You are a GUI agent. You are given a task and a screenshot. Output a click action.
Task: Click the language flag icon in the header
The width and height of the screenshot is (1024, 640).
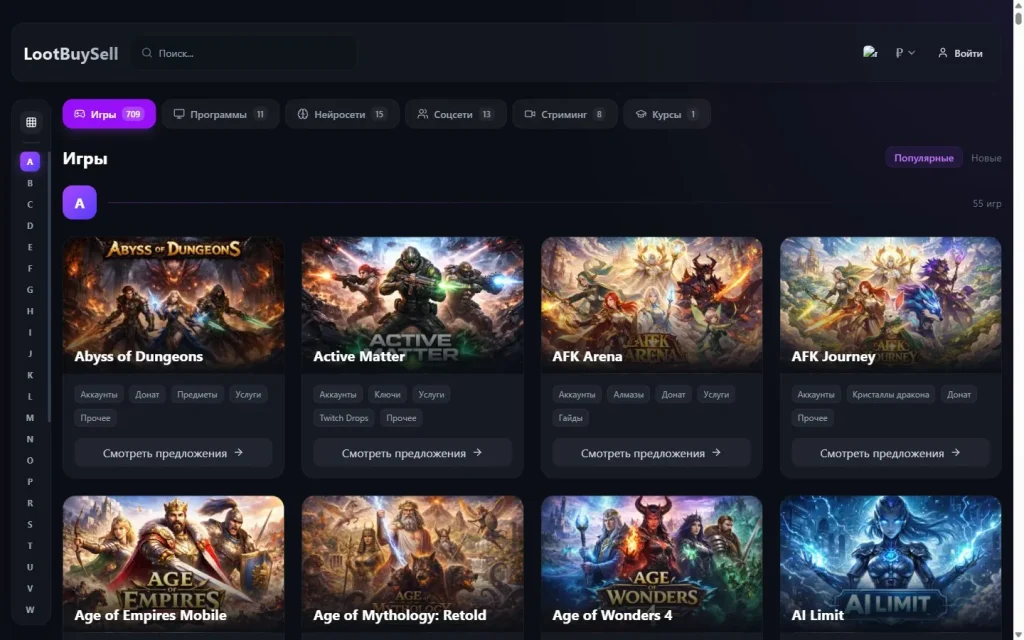coord(870,52)
